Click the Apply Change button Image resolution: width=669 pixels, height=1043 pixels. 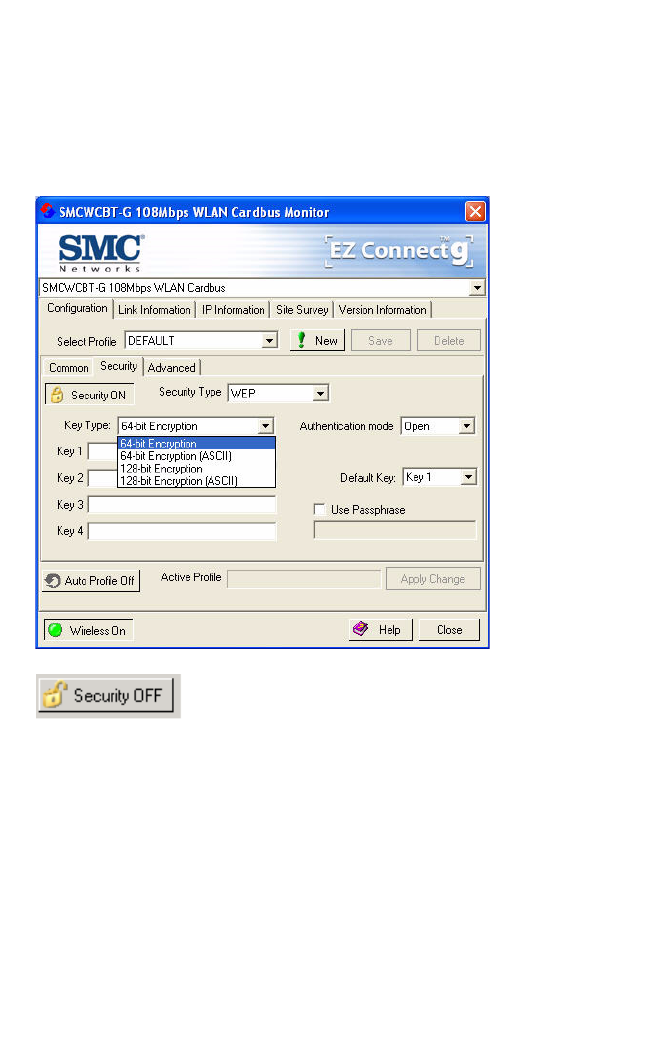[433, 579]
